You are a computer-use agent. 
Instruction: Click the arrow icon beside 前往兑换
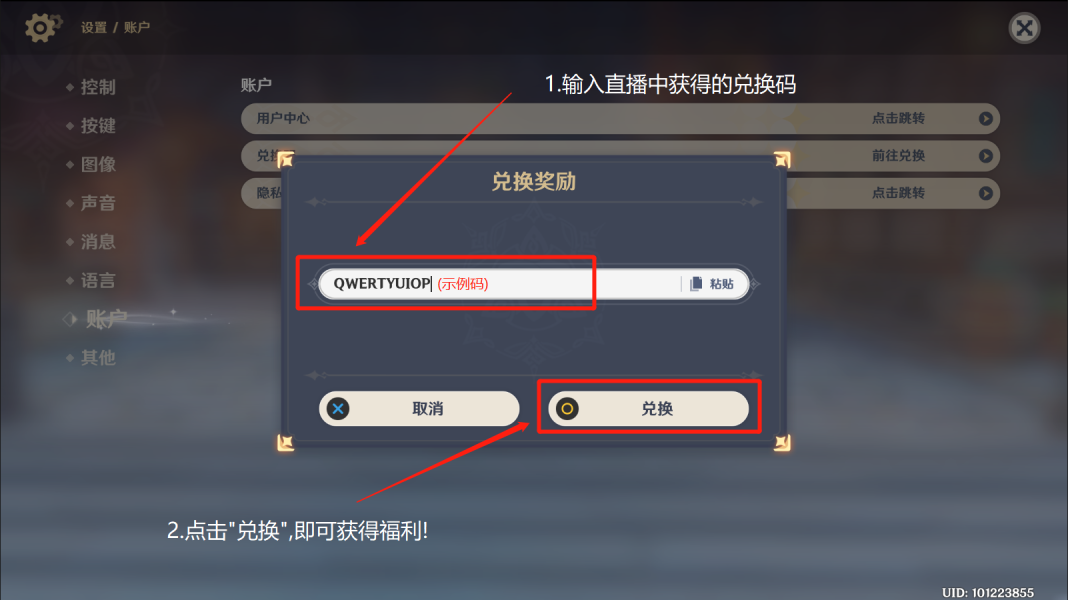pos(986,156)
